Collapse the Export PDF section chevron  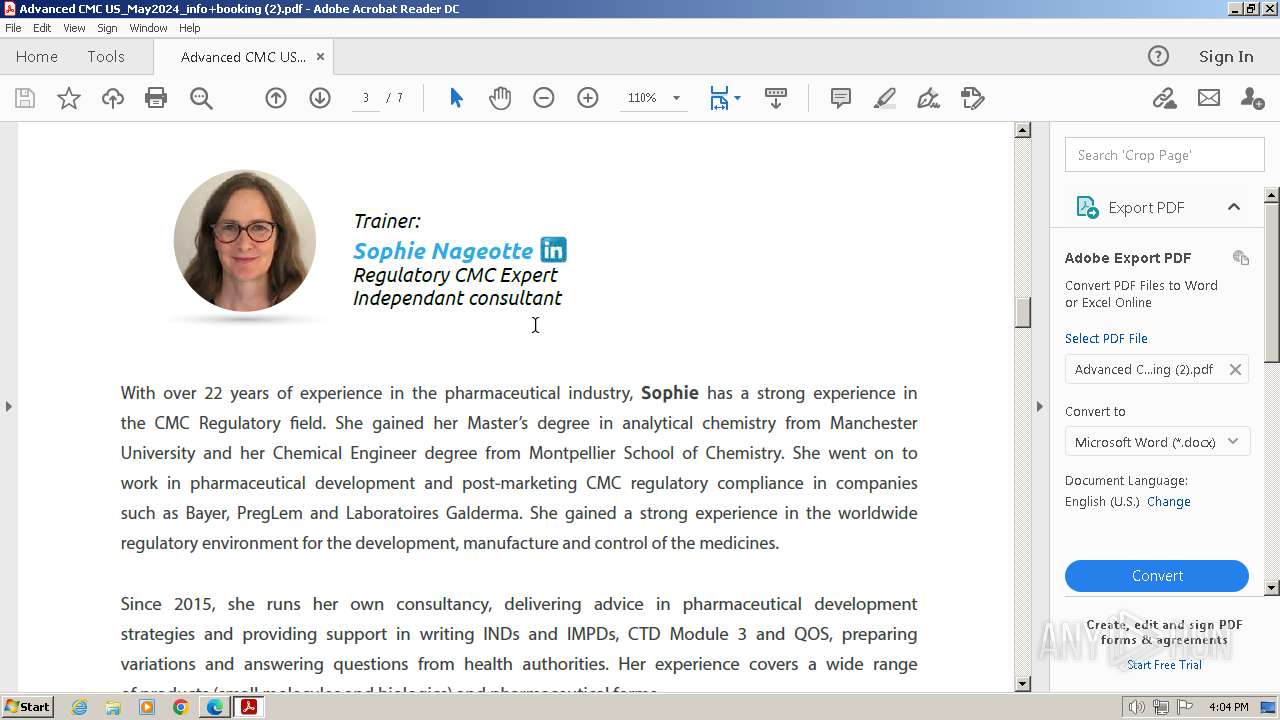(1234, 207)
